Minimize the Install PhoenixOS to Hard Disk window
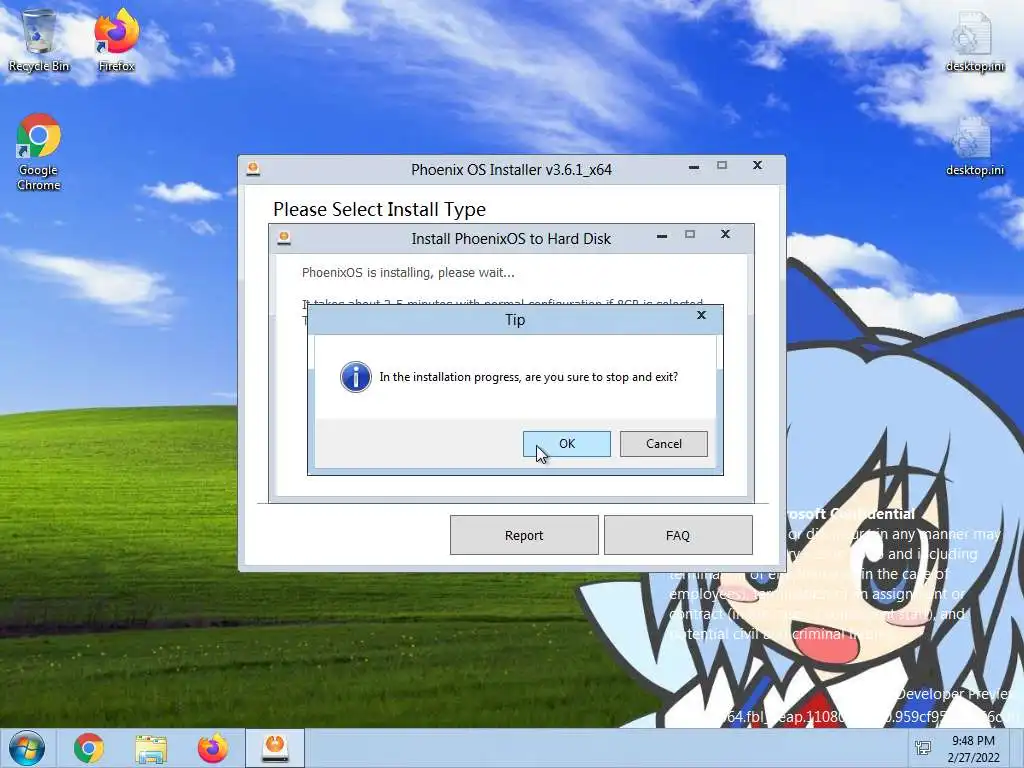The height and width of the screenshot is (768, 1024). [662, 235]
